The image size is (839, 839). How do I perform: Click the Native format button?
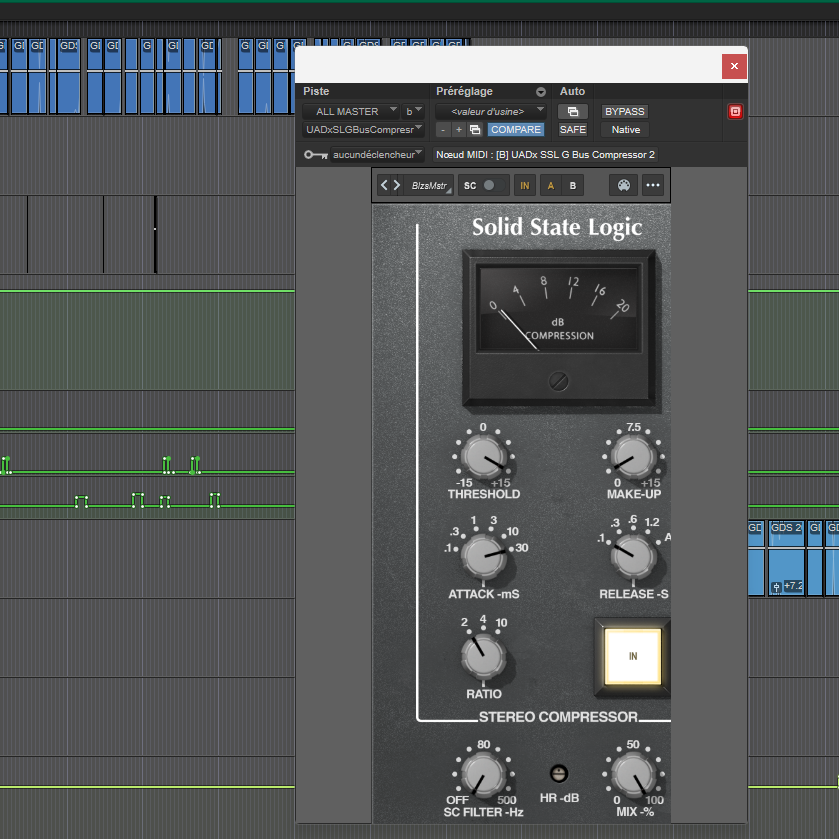[626, 129]
